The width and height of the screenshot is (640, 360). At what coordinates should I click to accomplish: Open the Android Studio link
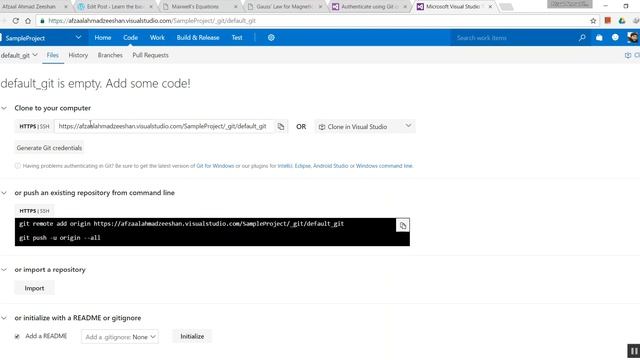tap(331, 166)
